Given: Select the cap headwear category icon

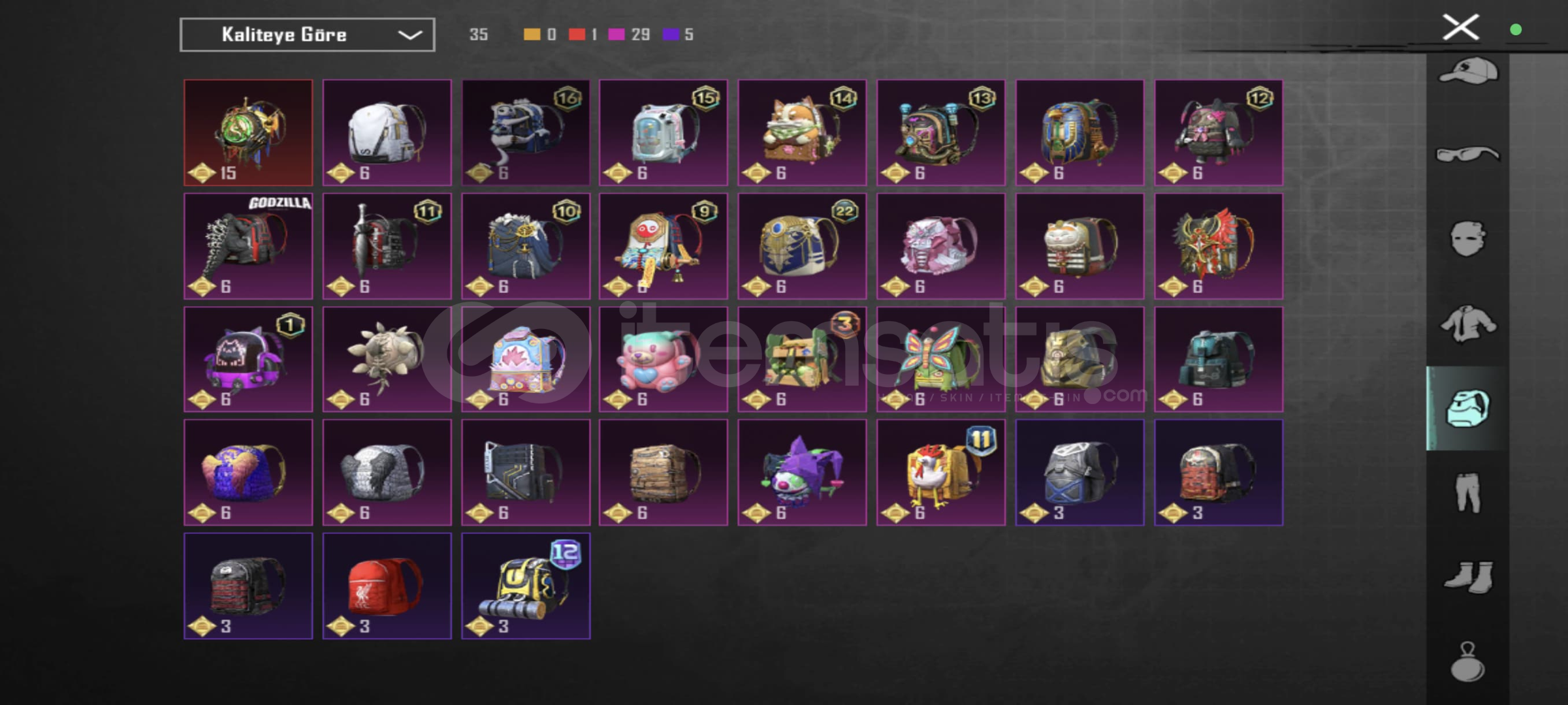Looking at the screenshot, I should click(1468, 71).
